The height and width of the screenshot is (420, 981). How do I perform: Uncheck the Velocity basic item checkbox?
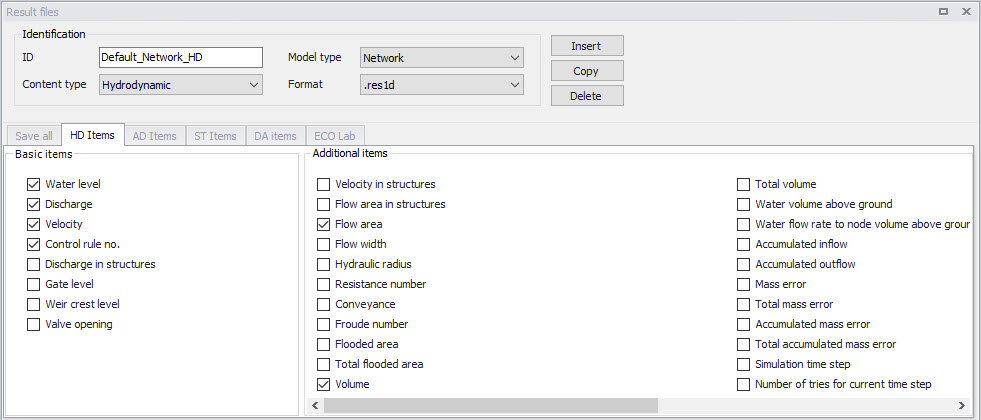(x=33, y=224)
